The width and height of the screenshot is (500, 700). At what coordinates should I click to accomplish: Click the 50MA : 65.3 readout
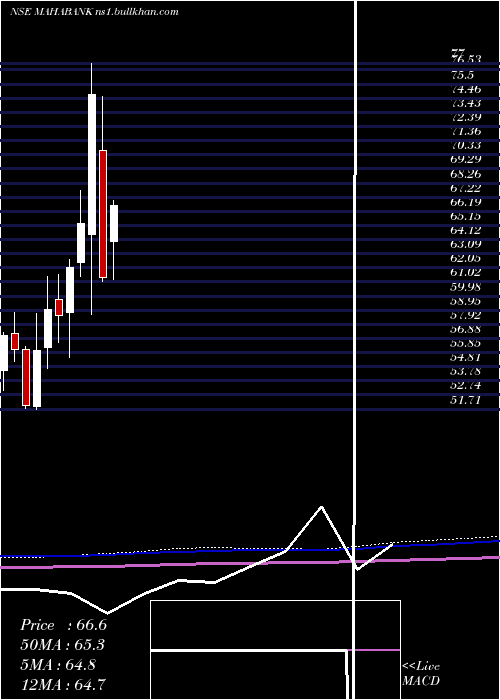pyautogui.click(x=63, y=645)
